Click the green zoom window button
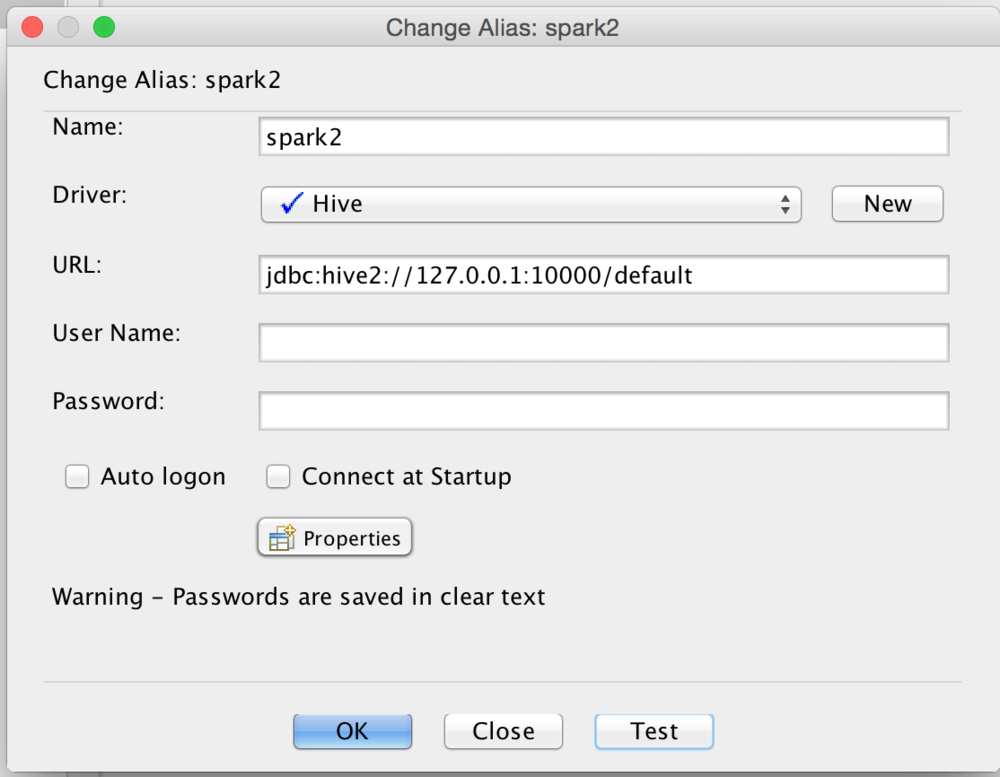Screen dimensions: 1000x777 coord(104,27)
